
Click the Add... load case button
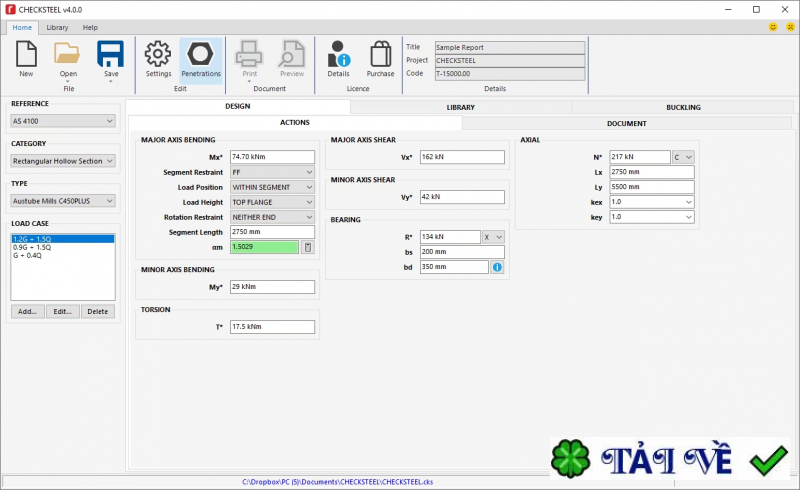[27, 311]
